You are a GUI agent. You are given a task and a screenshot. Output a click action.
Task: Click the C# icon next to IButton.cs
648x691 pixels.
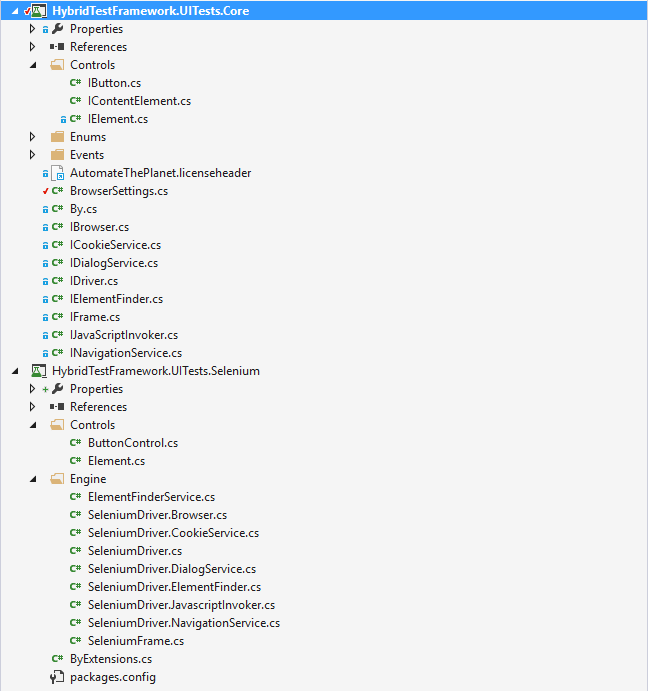[75, 82]
